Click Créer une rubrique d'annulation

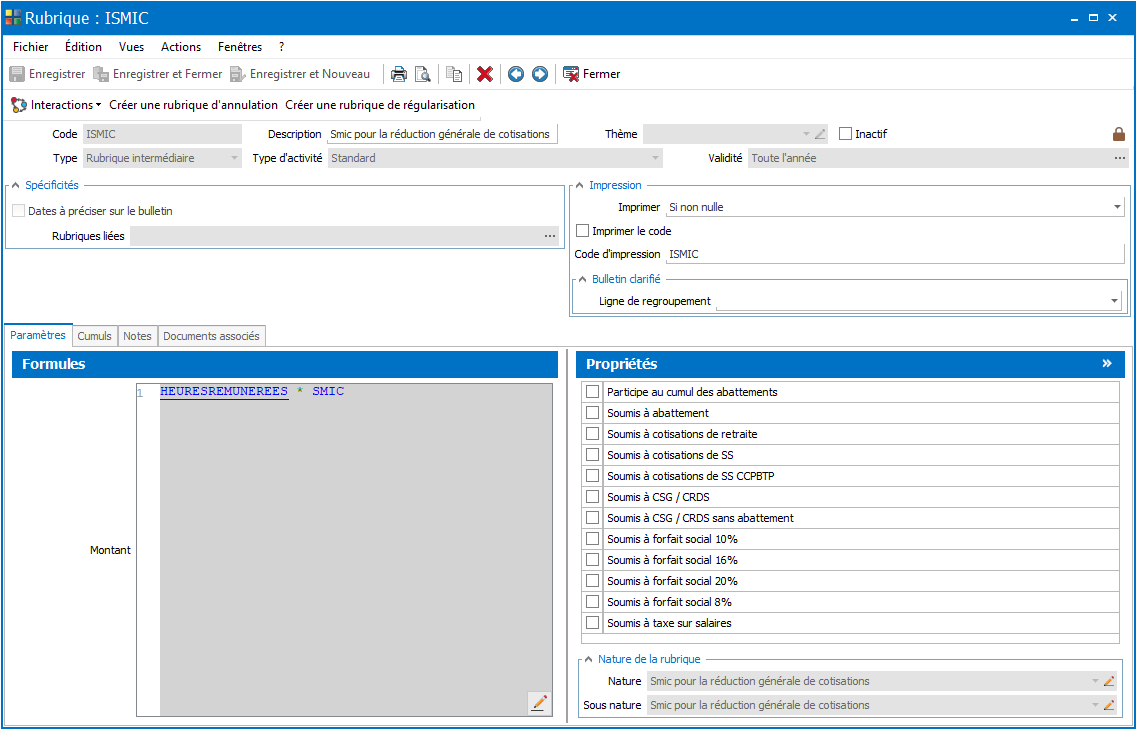[194, 105]
